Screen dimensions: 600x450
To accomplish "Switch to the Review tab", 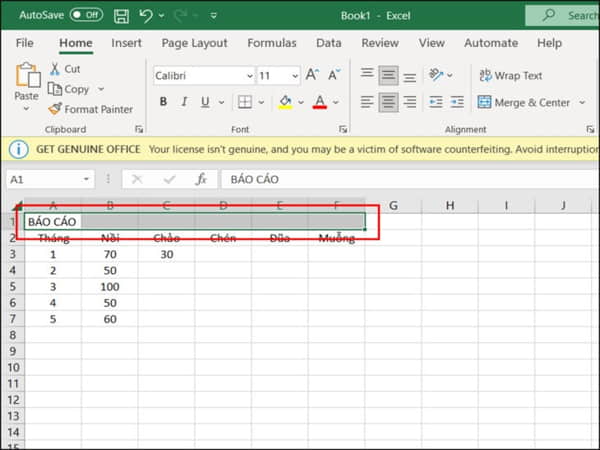I will pos(380,43).
